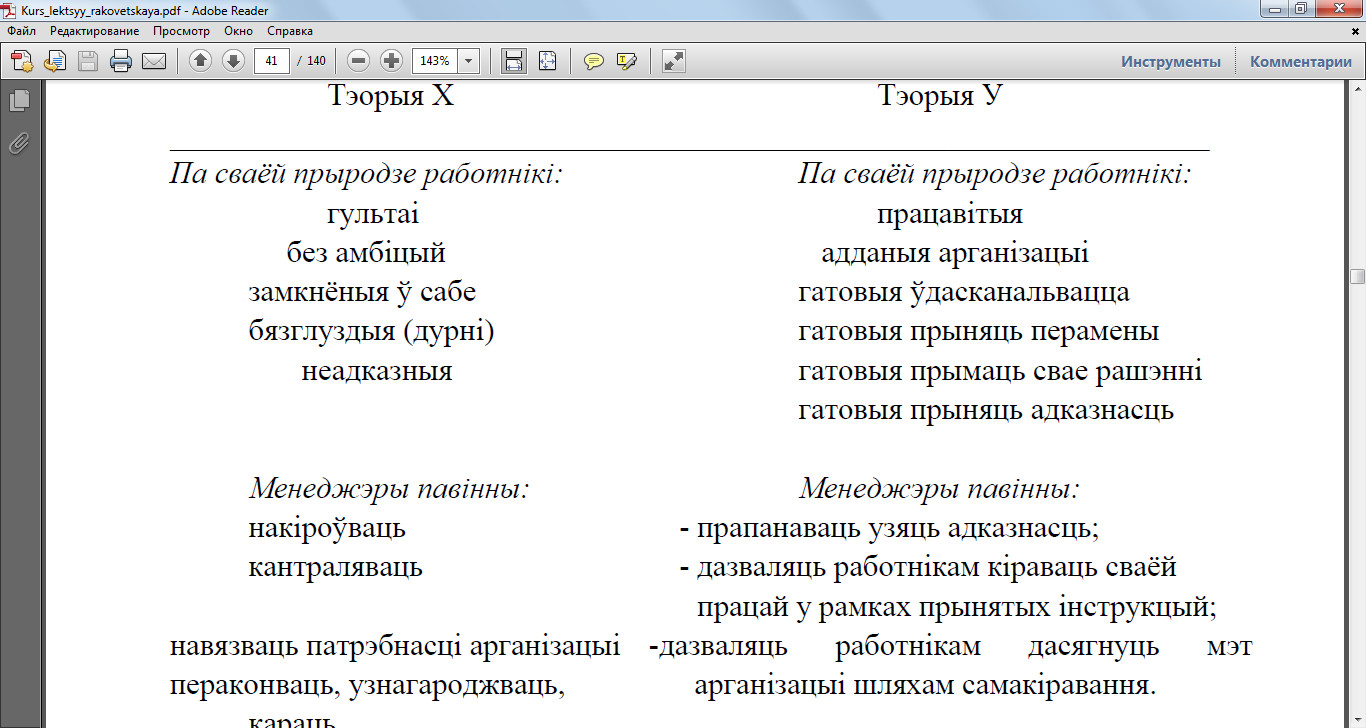The height and width of the screenshot is (728, 1366).
Task: Switch to read mode icon
Action: (674, 61)
